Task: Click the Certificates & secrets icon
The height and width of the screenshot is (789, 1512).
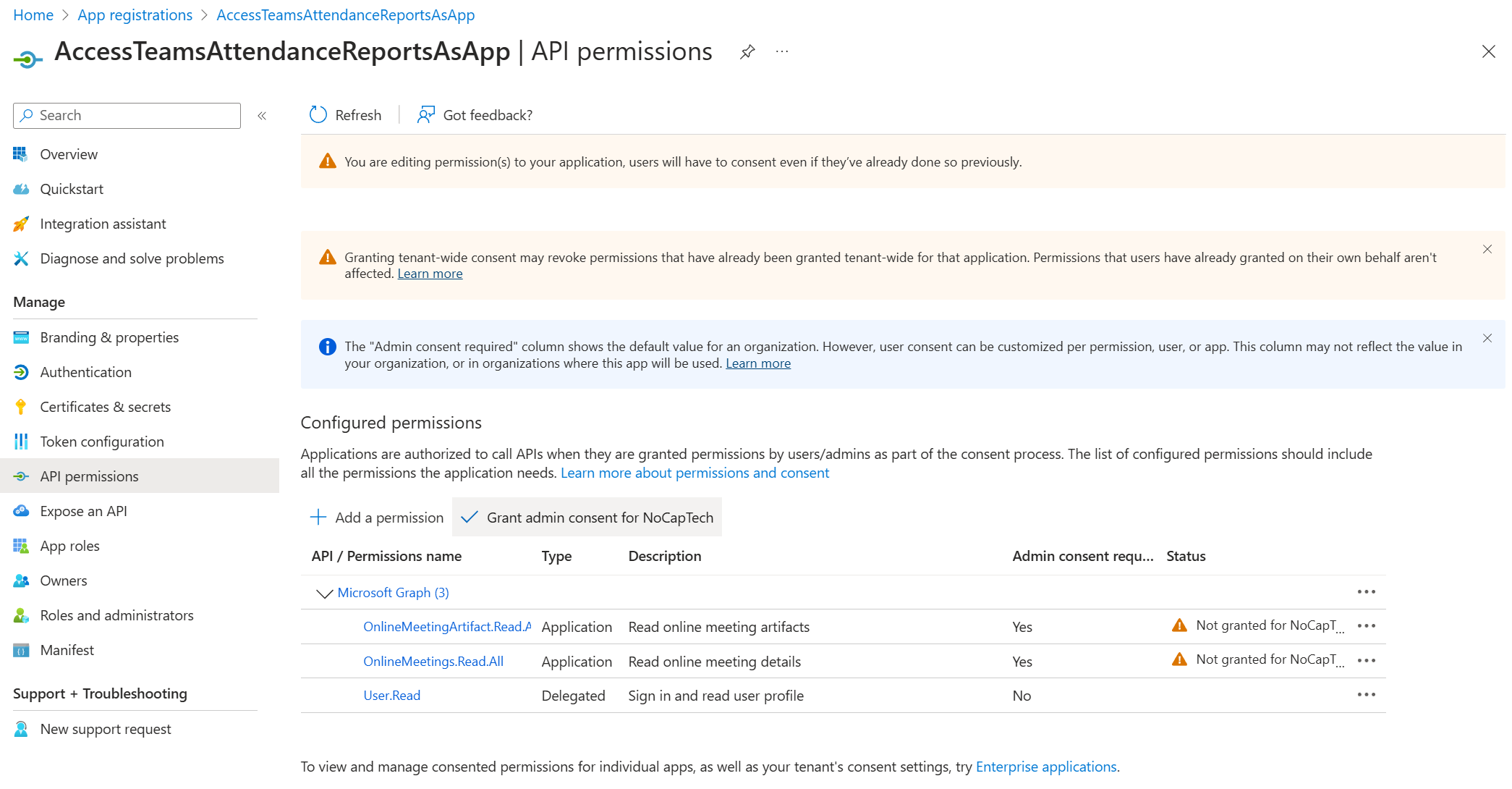Action: [20, 405]
